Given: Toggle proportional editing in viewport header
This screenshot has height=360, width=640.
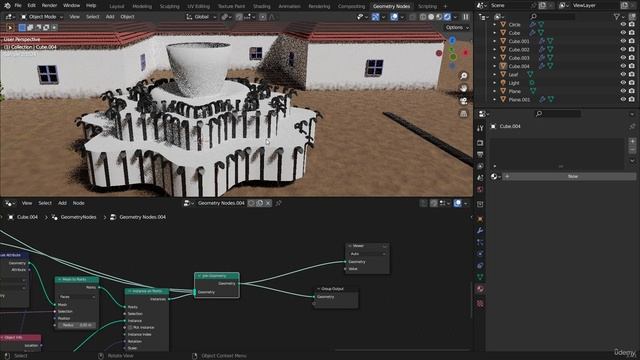Looking at the screenshot, I should [x=262, y=17].
